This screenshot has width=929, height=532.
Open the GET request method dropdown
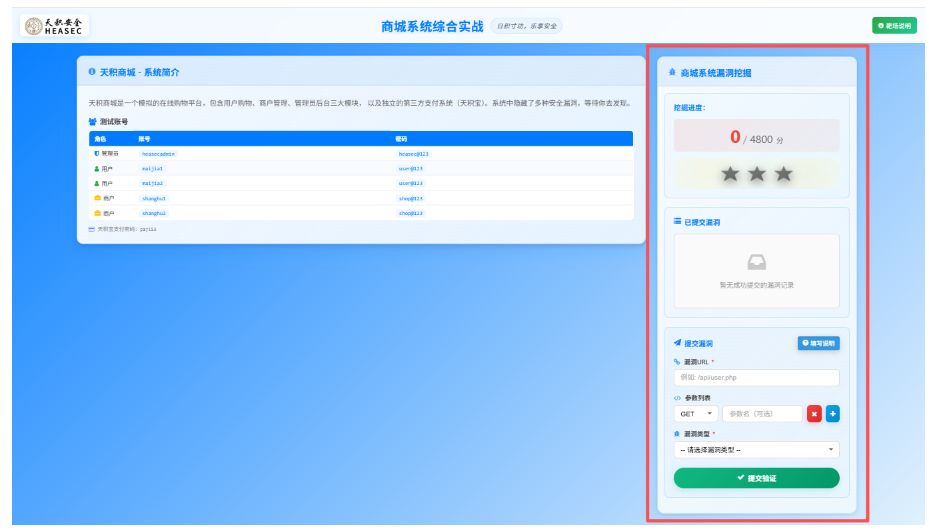[696, 414]
